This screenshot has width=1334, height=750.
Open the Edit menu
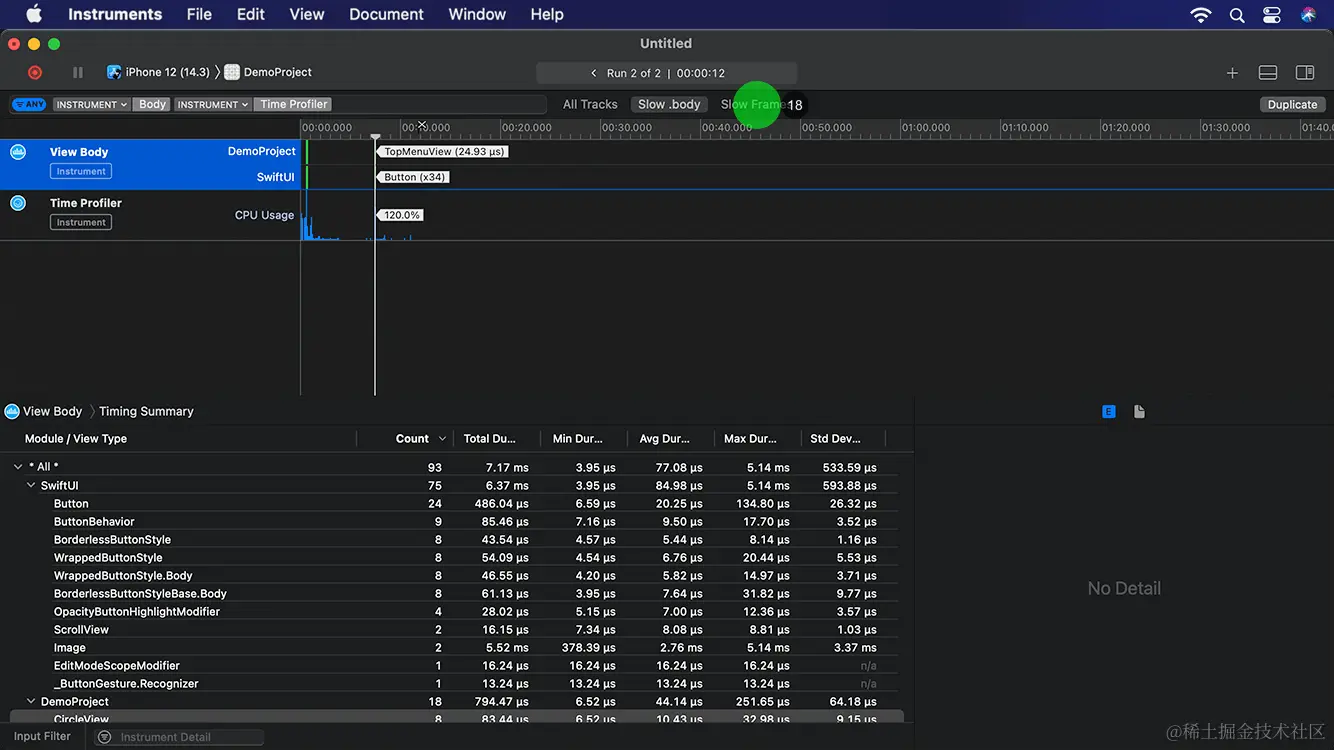pos(251,14)
